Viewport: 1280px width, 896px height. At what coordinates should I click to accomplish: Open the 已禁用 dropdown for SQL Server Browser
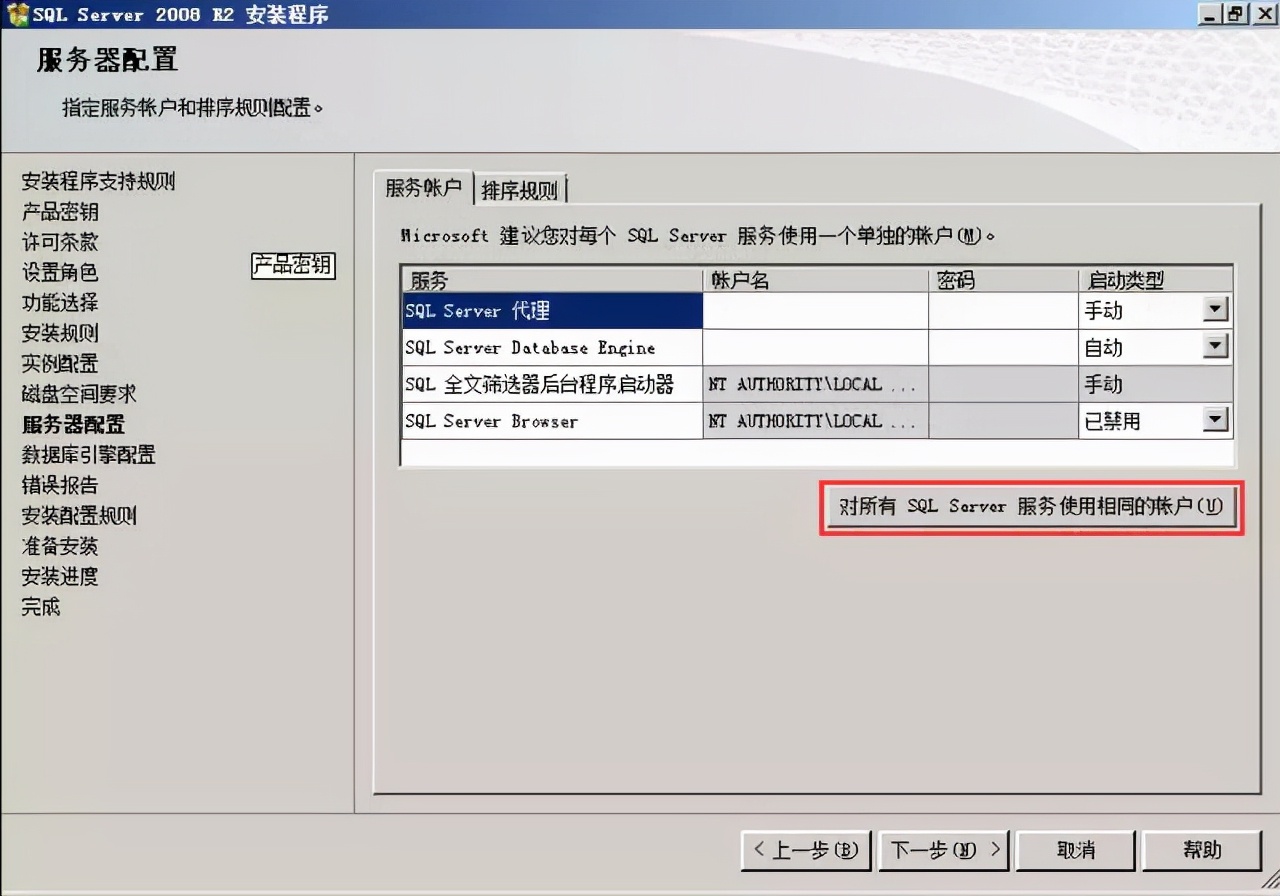pyautogui.click(x=1216, y=420)
